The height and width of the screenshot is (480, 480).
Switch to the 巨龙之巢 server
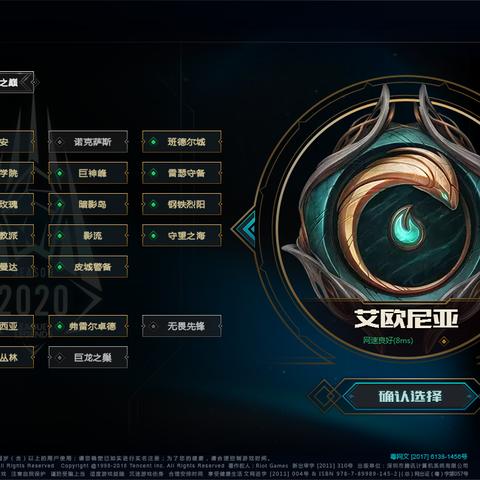88,357
